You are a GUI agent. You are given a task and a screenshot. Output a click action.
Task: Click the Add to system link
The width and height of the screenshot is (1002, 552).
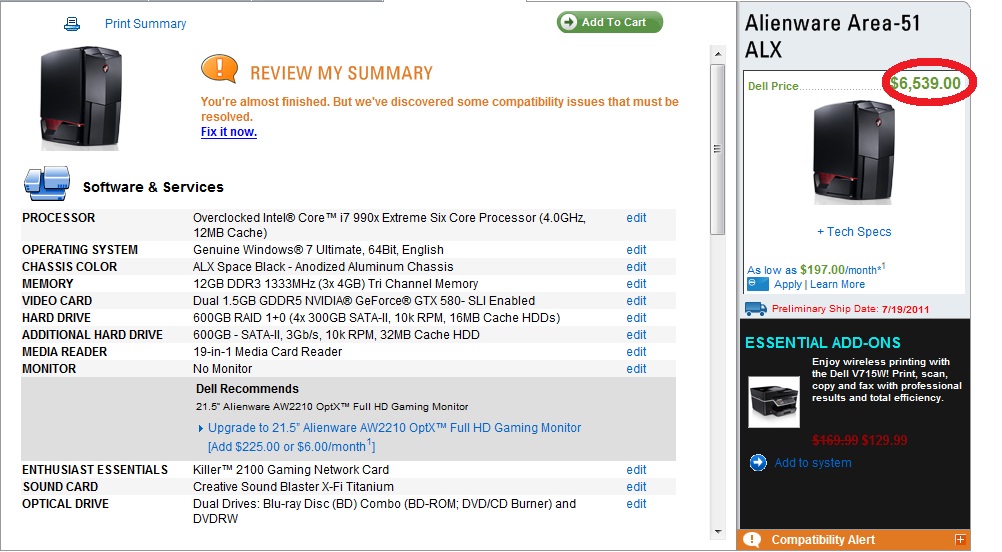(x=813, y=463)
